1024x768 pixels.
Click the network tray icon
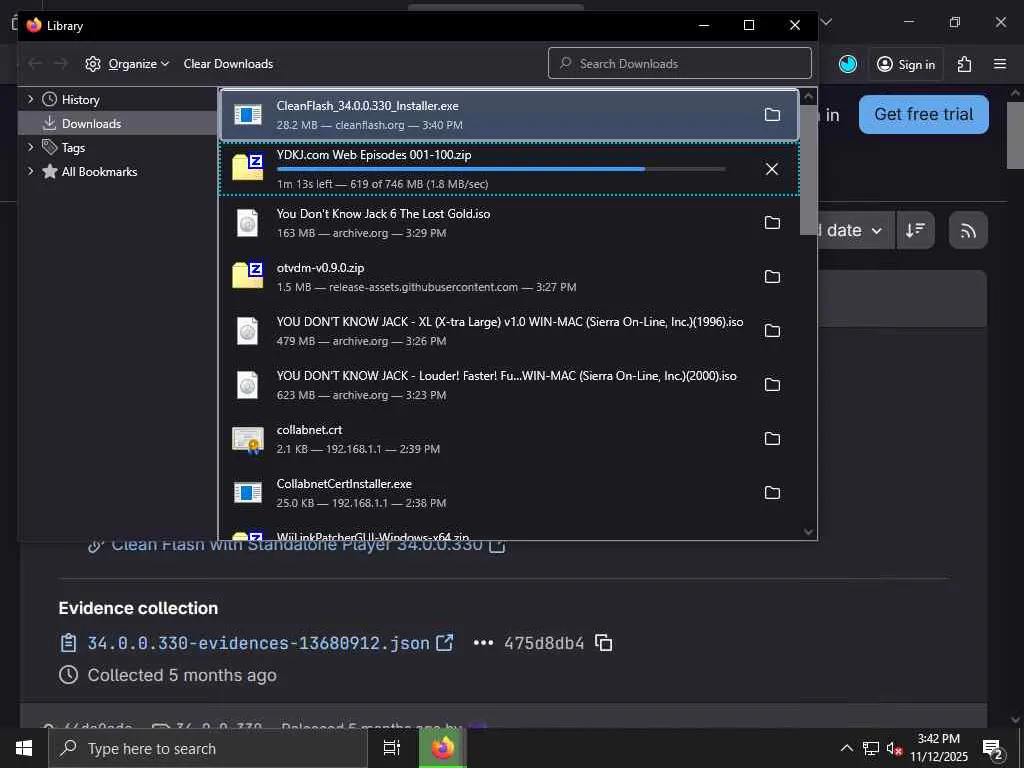coord(871,748)
